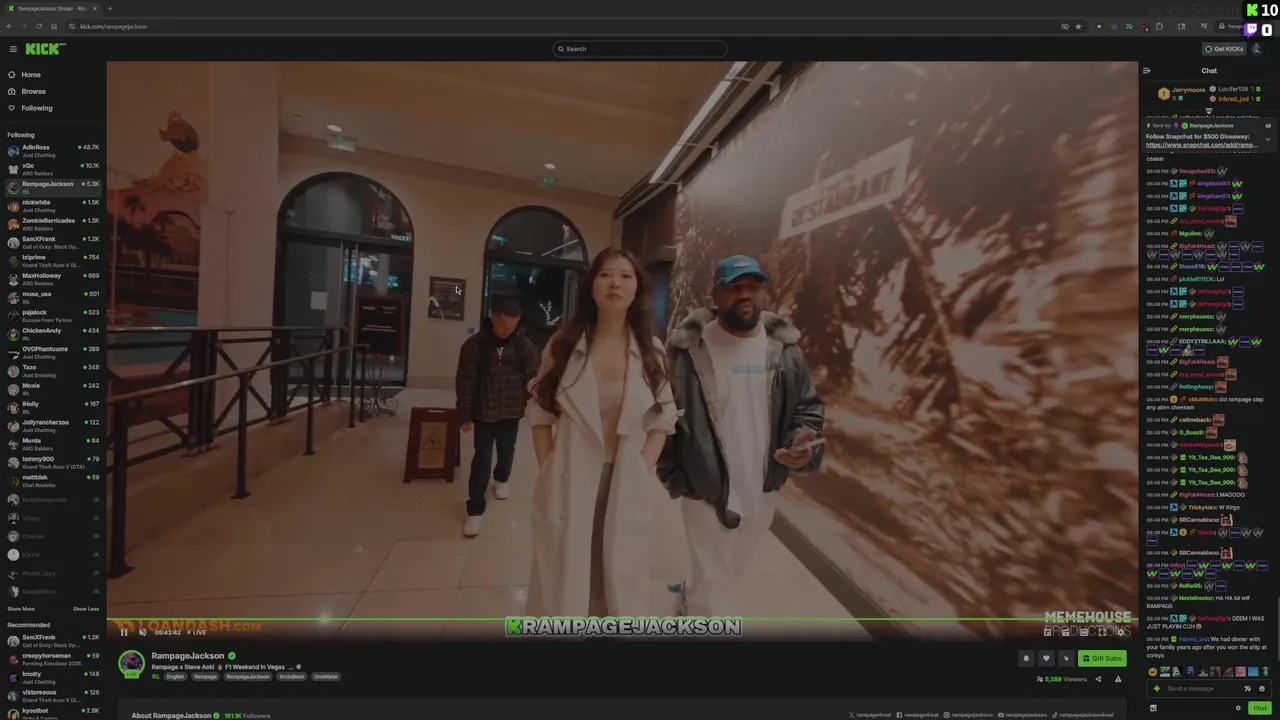Screen dimensions: 1280x720
Task: Click the Send a message field
Action: coord(1203,688)
